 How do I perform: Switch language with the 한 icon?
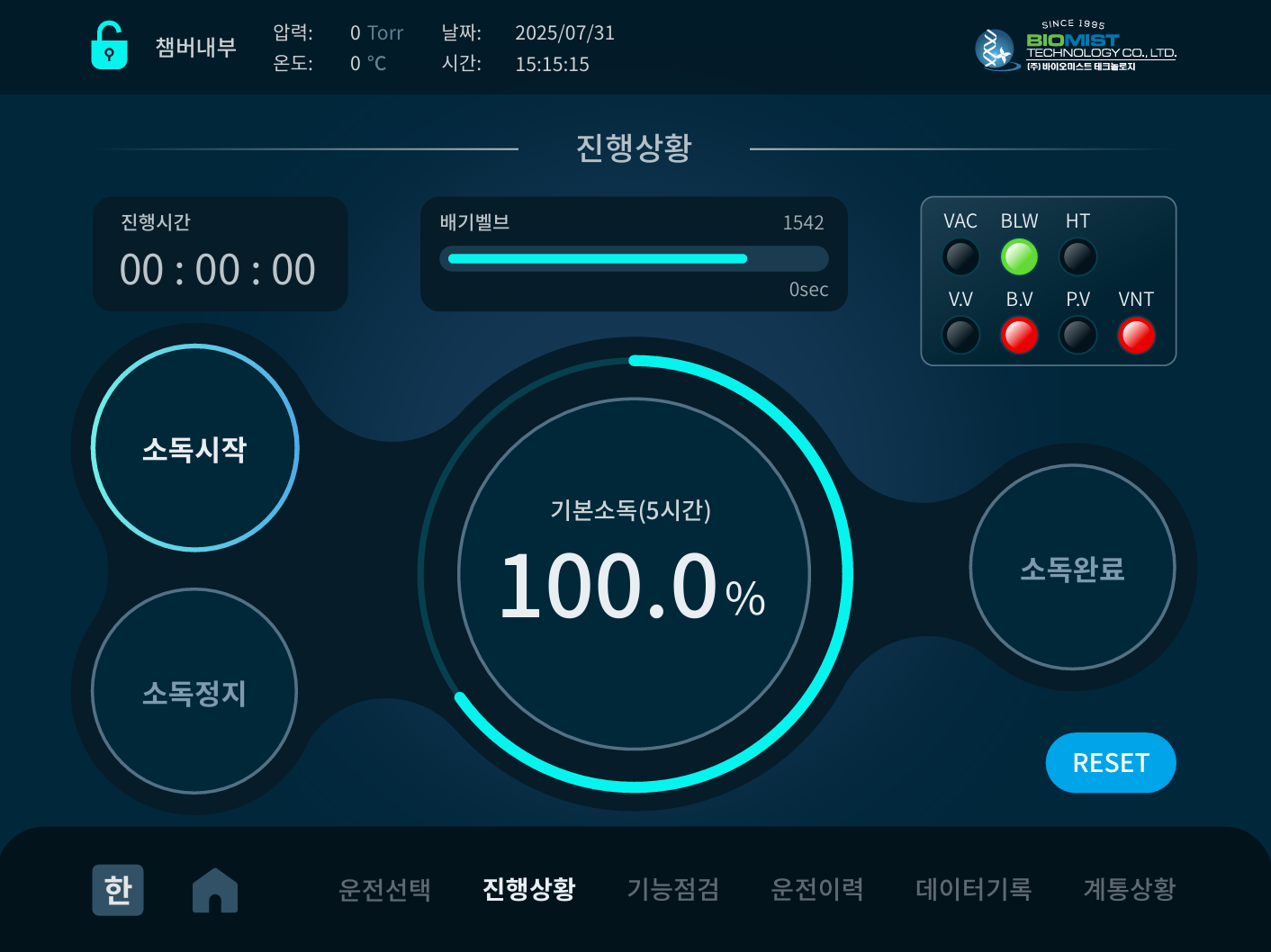[118, 890]
